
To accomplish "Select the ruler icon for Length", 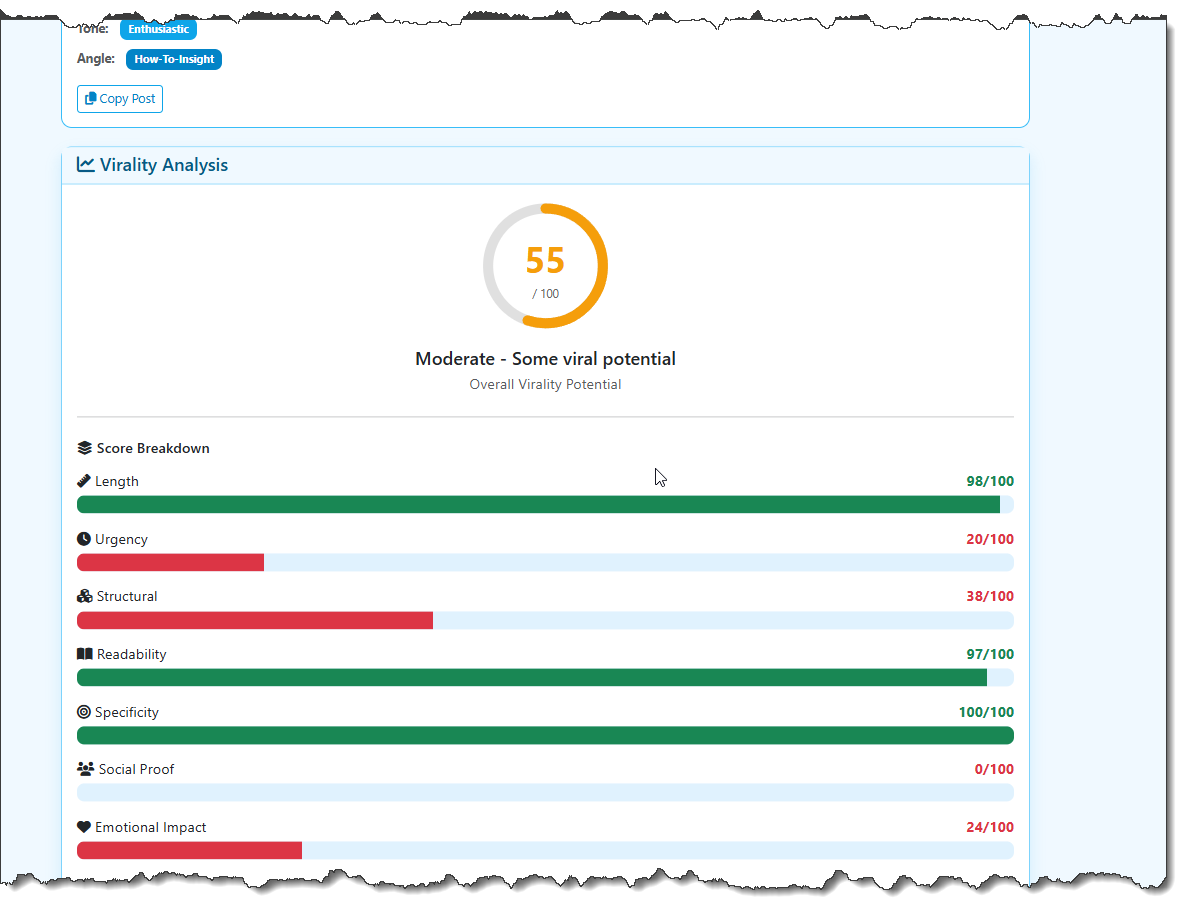I will (82, 481).
